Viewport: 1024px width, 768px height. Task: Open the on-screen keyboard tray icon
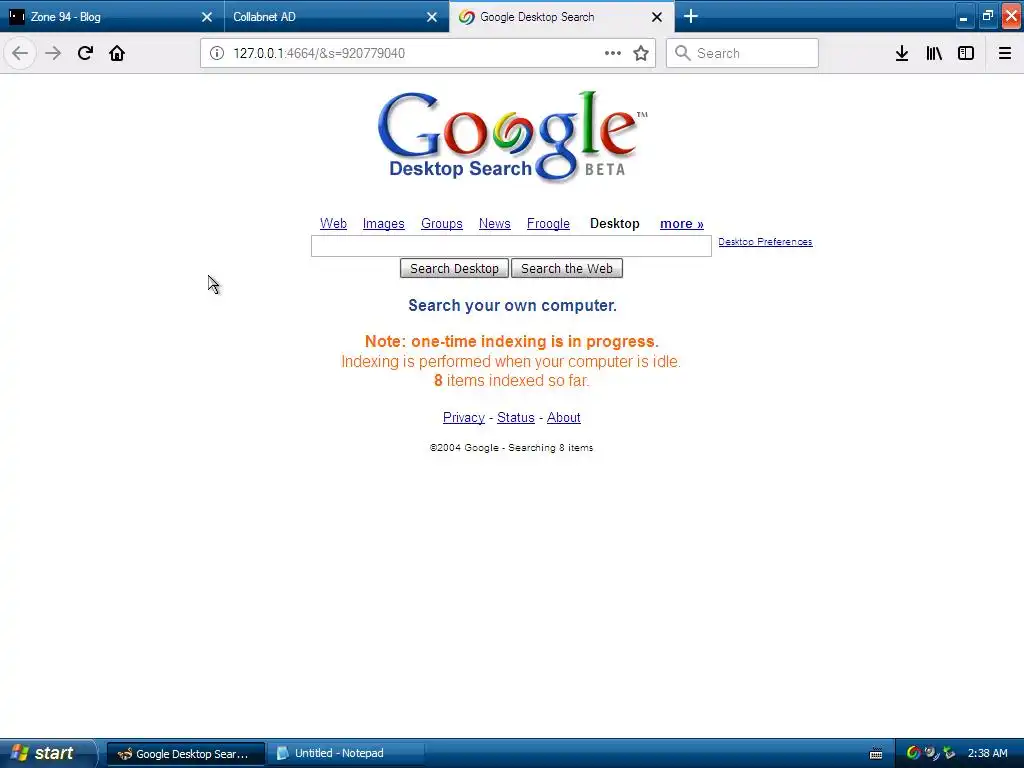[876, 754]
